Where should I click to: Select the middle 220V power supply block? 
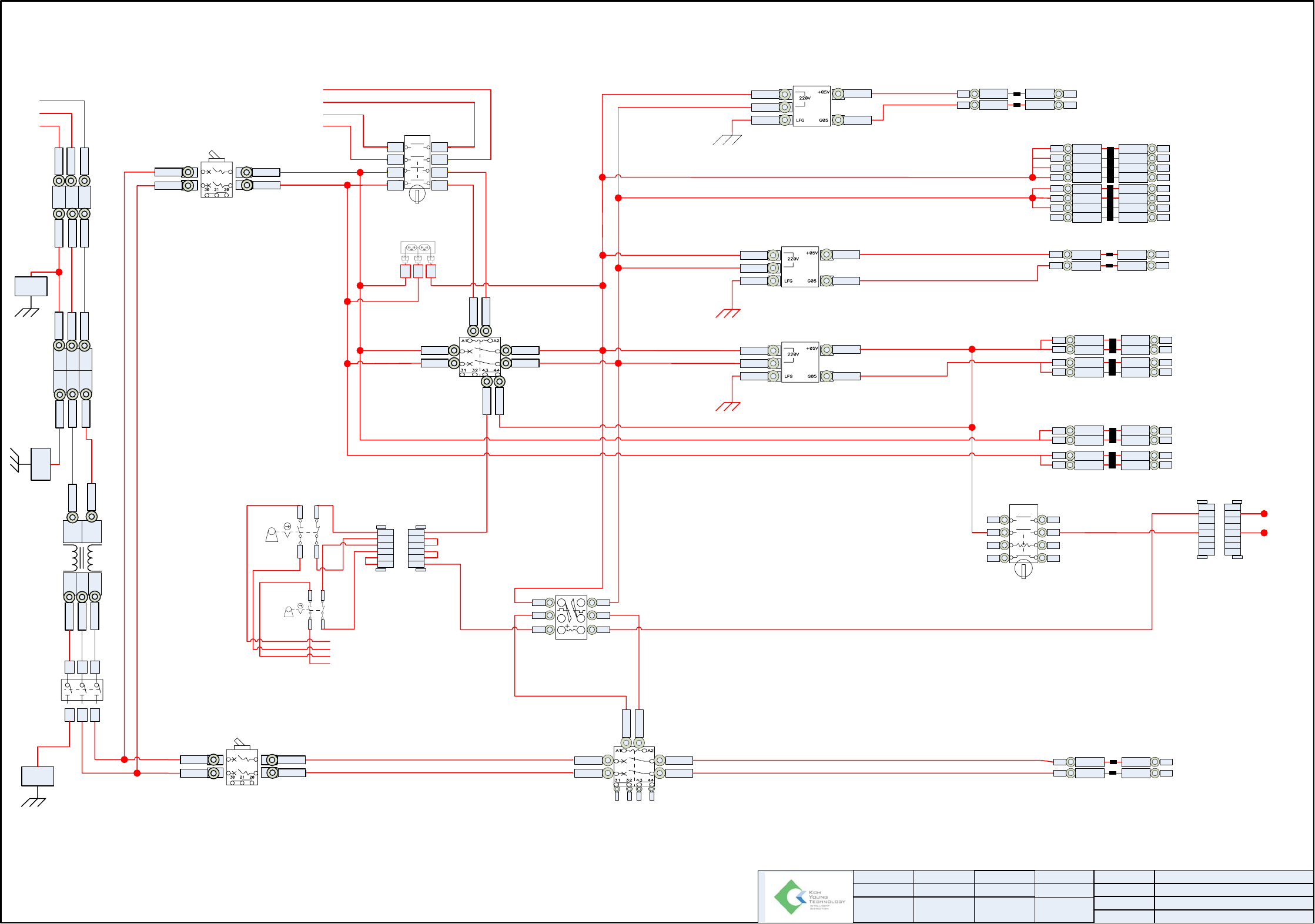point(799,267)
